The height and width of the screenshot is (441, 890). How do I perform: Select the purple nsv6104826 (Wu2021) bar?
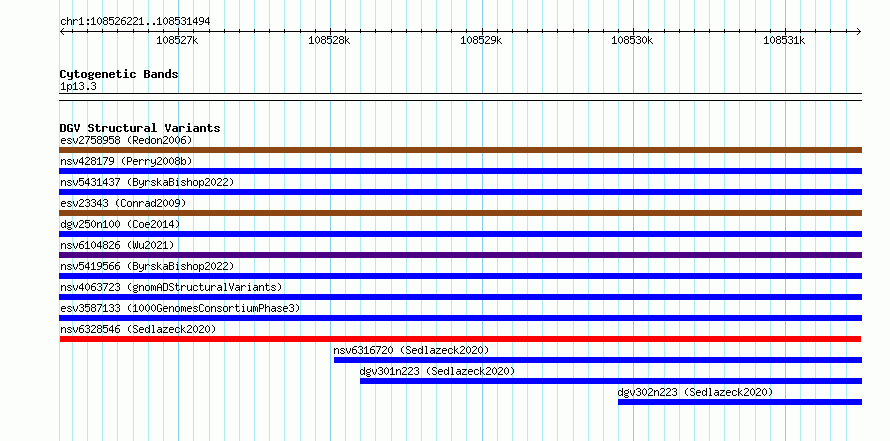(x=460, y=255)
